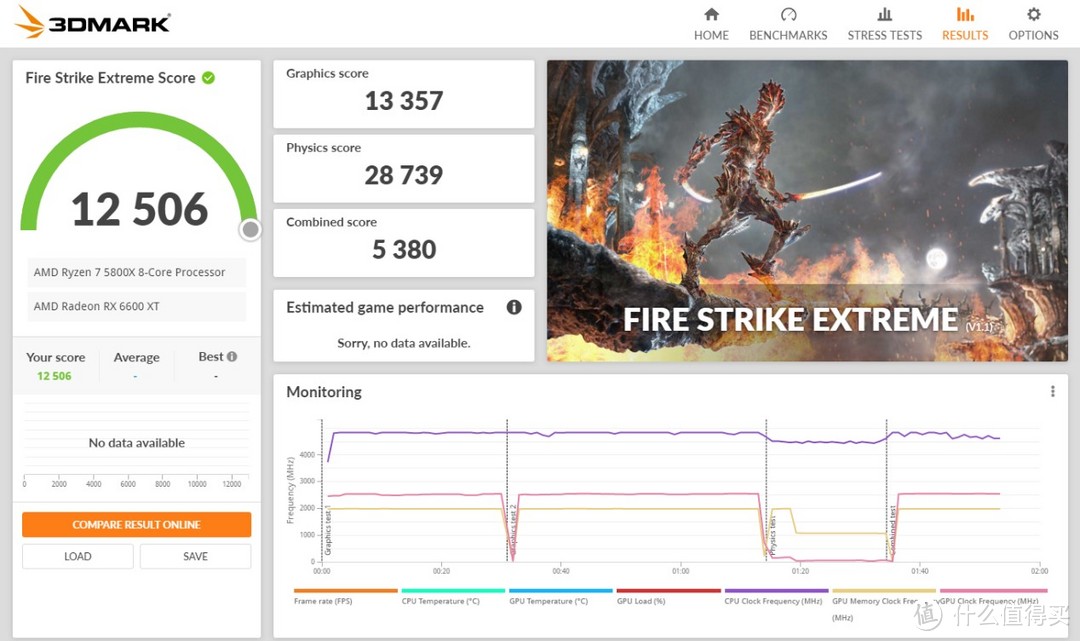Image resolution: width=1080 pixels, height=641 pixels.
Task: Click the LOAD button
Action: click(78, 556)
